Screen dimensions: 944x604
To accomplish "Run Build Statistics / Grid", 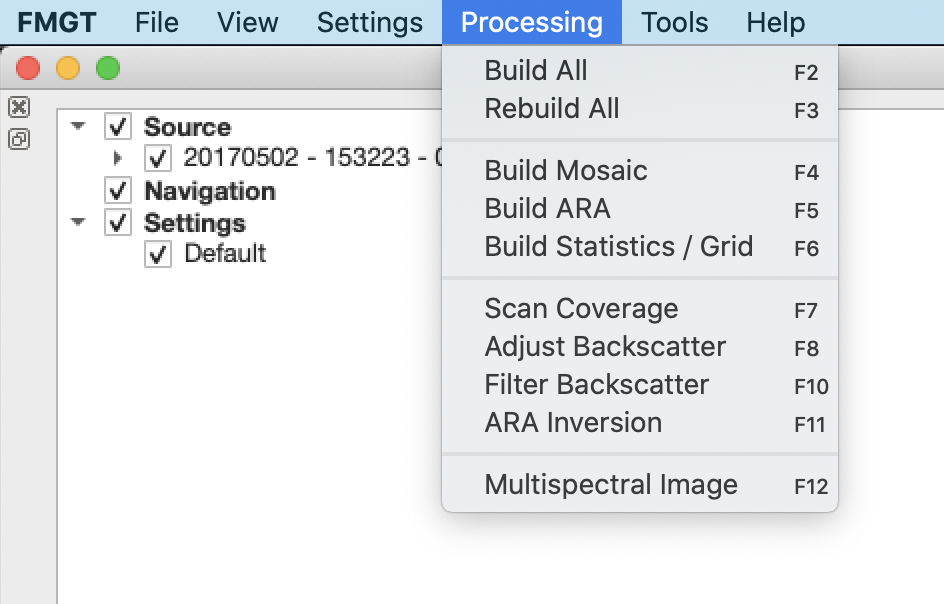I will (618, 247).
